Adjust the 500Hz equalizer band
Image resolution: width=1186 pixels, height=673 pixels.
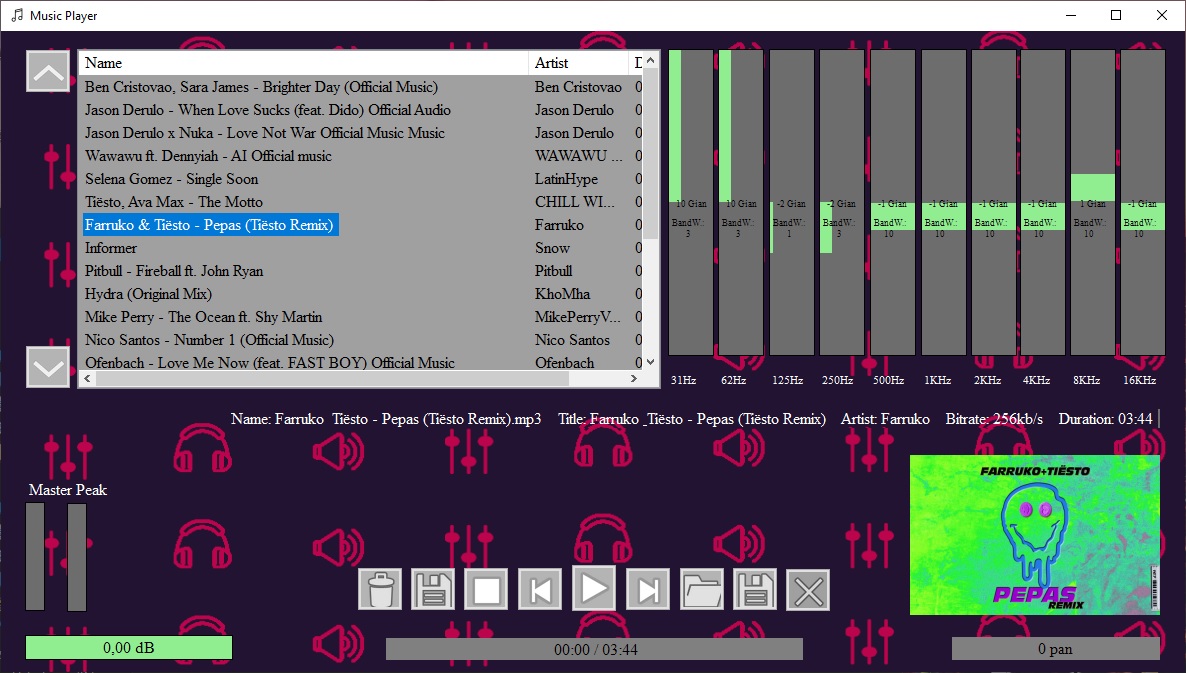point(893,203)
